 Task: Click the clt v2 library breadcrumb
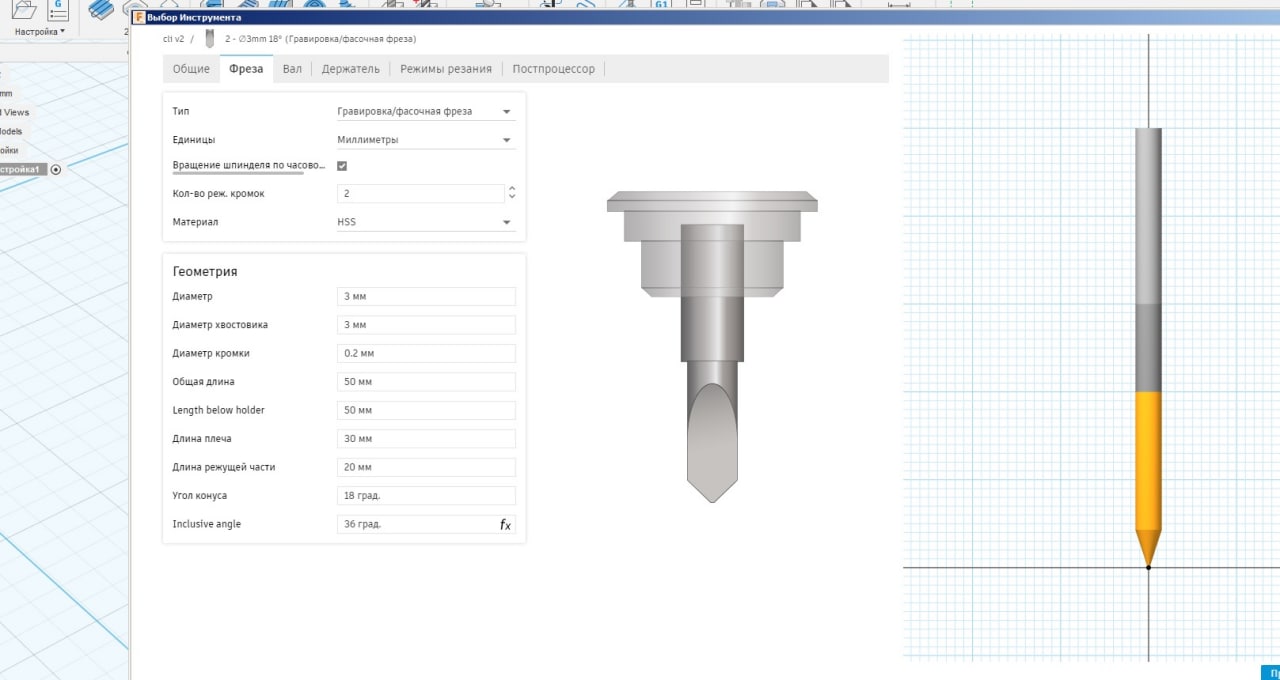173,39
